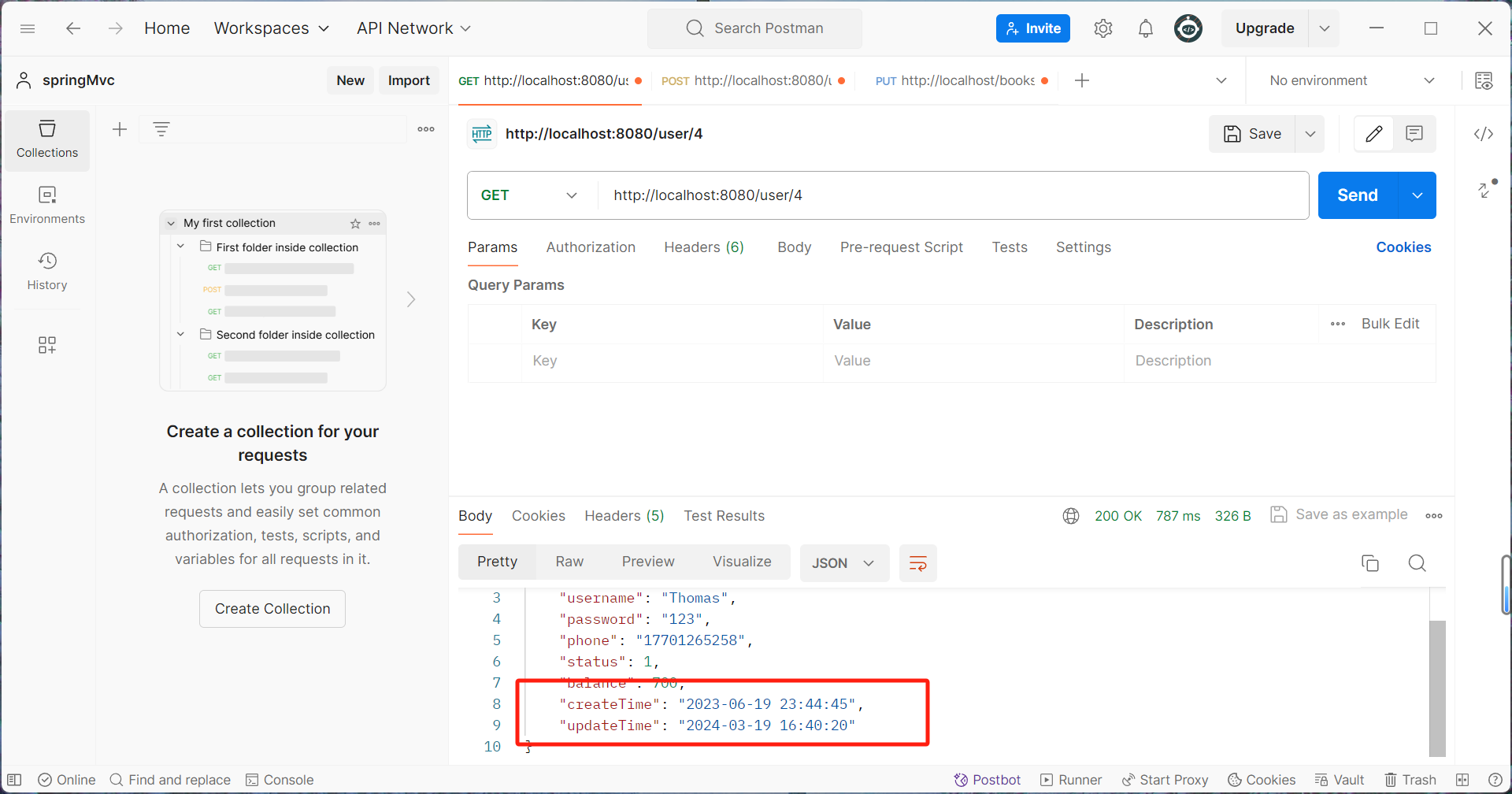
Task: Open the API Network dropdown
Action: coord(413,28)
